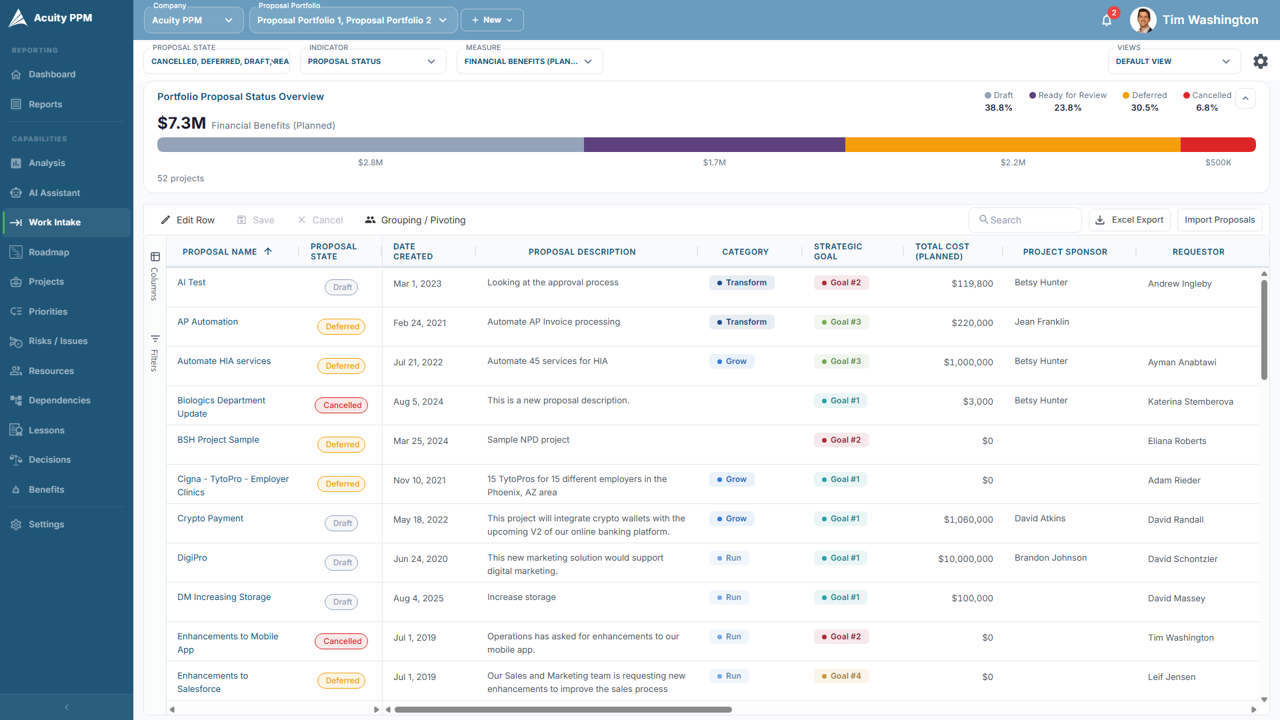
Task: Click the Dependencies sidebar icon
Action: [x=16, y=400]
